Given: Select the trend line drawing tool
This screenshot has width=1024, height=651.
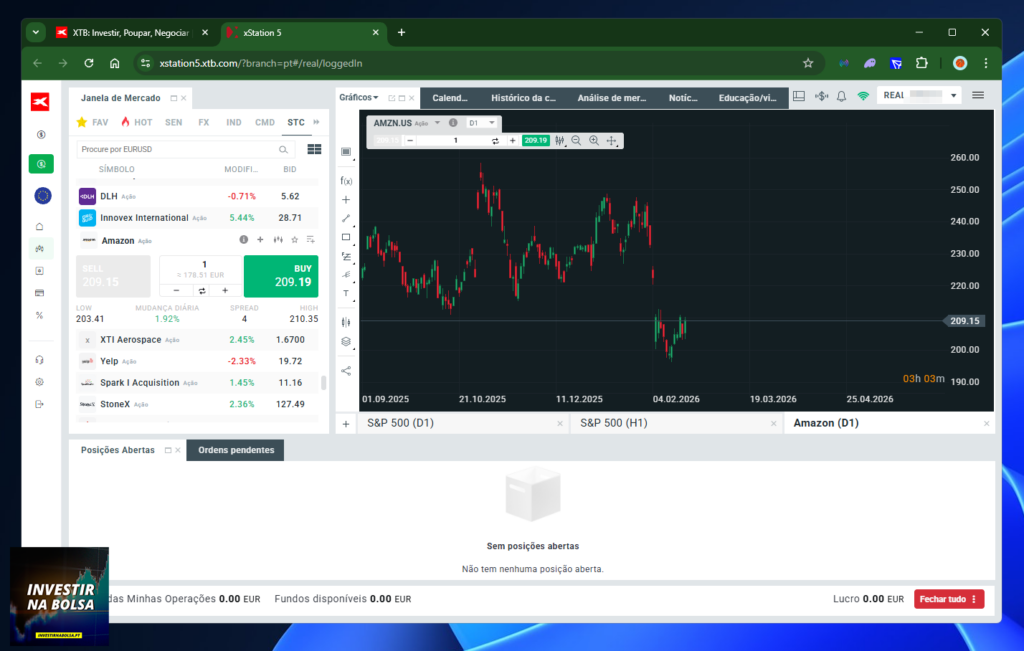Looking at the screenshot, I should click(x=346, y=218).
